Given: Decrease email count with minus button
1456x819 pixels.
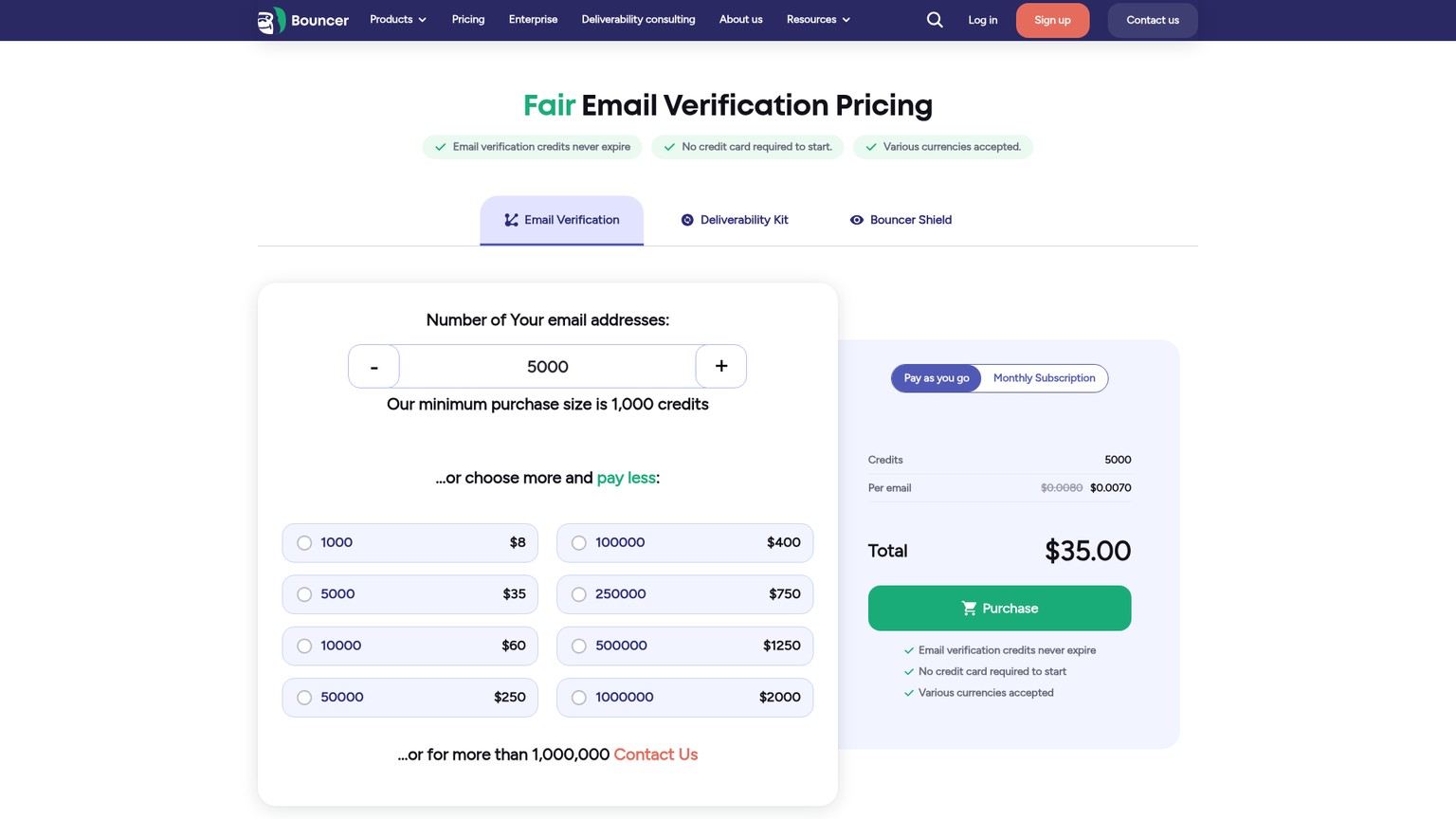Looking at the screenshot, I should pos(373,367).
